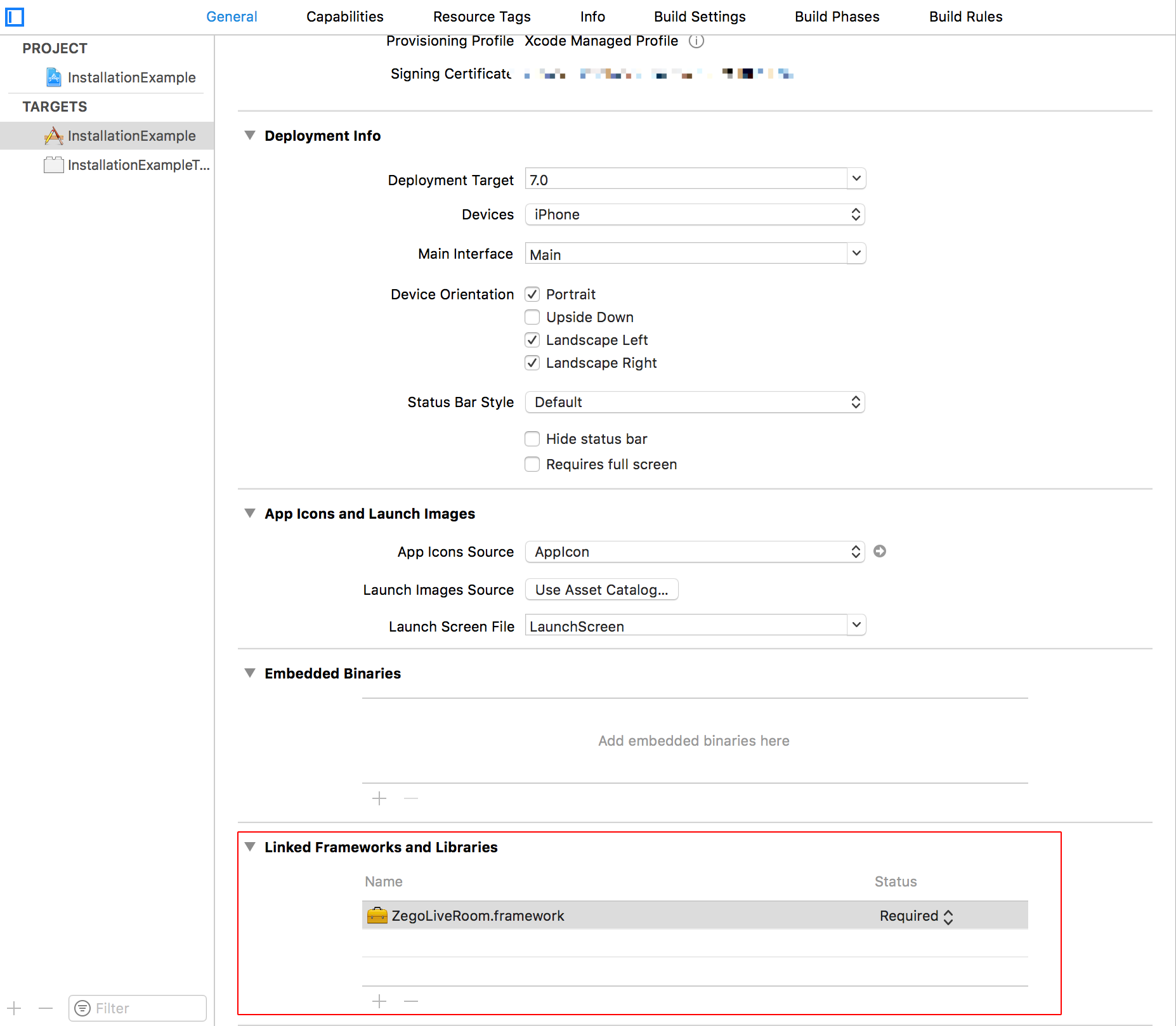Click Use Asset Catalog button
The width and height of the screenshot is (1176, 1026).
pyautogui.click(x=601, y=590)
